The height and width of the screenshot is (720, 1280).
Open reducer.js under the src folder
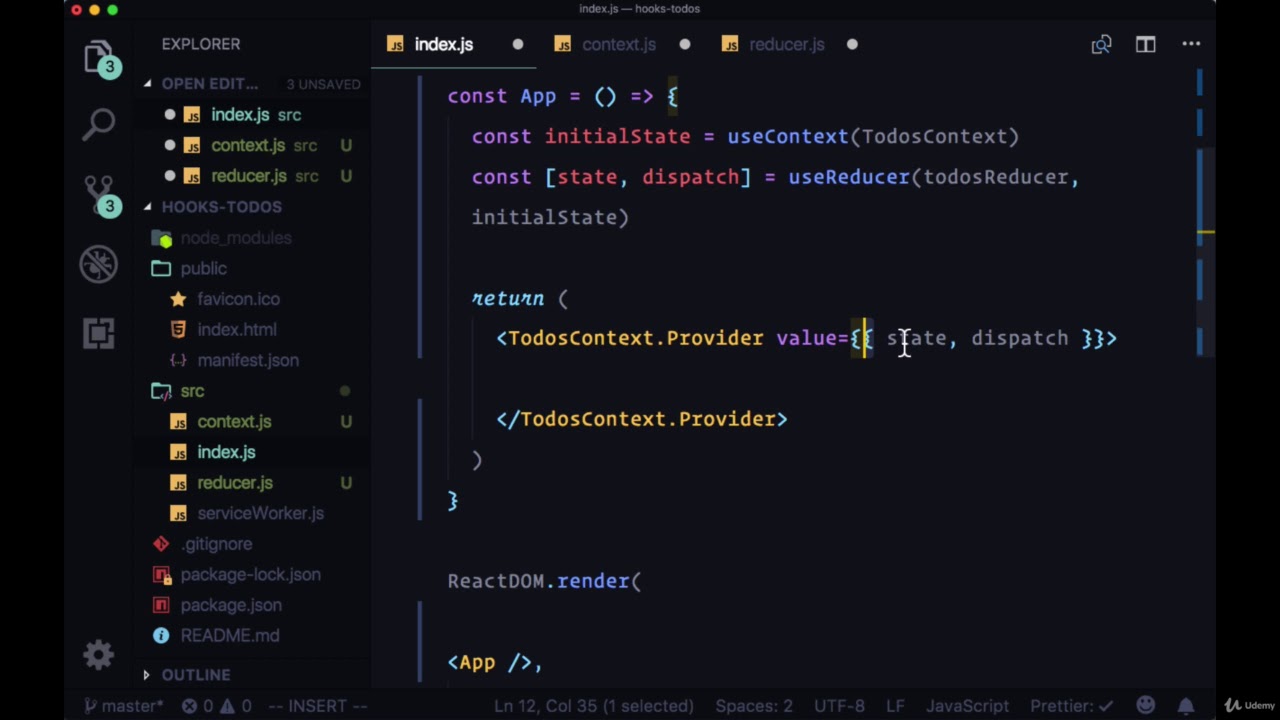tap(235, 483)
